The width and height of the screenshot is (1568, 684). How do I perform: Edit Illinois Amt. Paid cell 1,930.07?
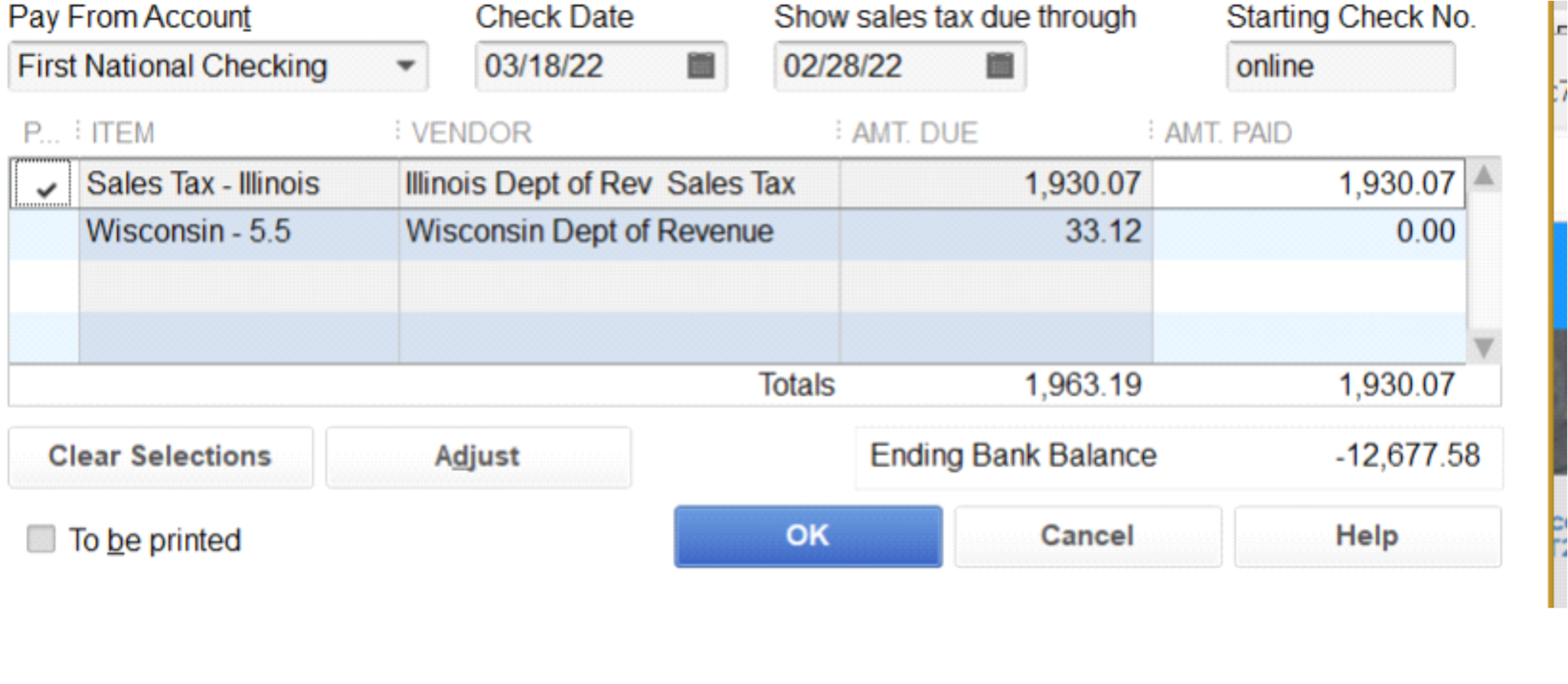(x=1308, y=184)
